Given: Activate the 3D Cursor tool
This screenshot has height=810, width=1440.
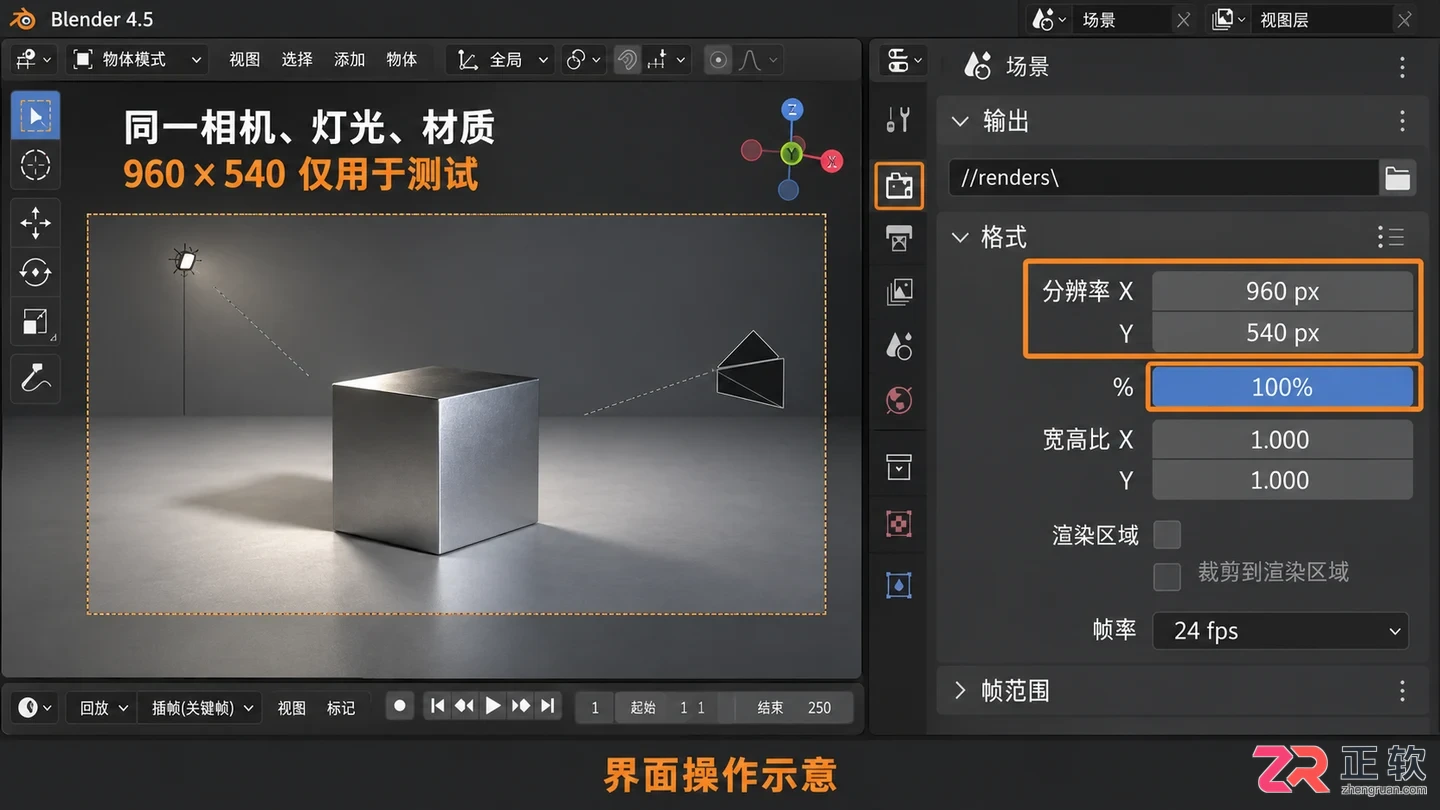Looking at the screenshot, I should 36,164.
